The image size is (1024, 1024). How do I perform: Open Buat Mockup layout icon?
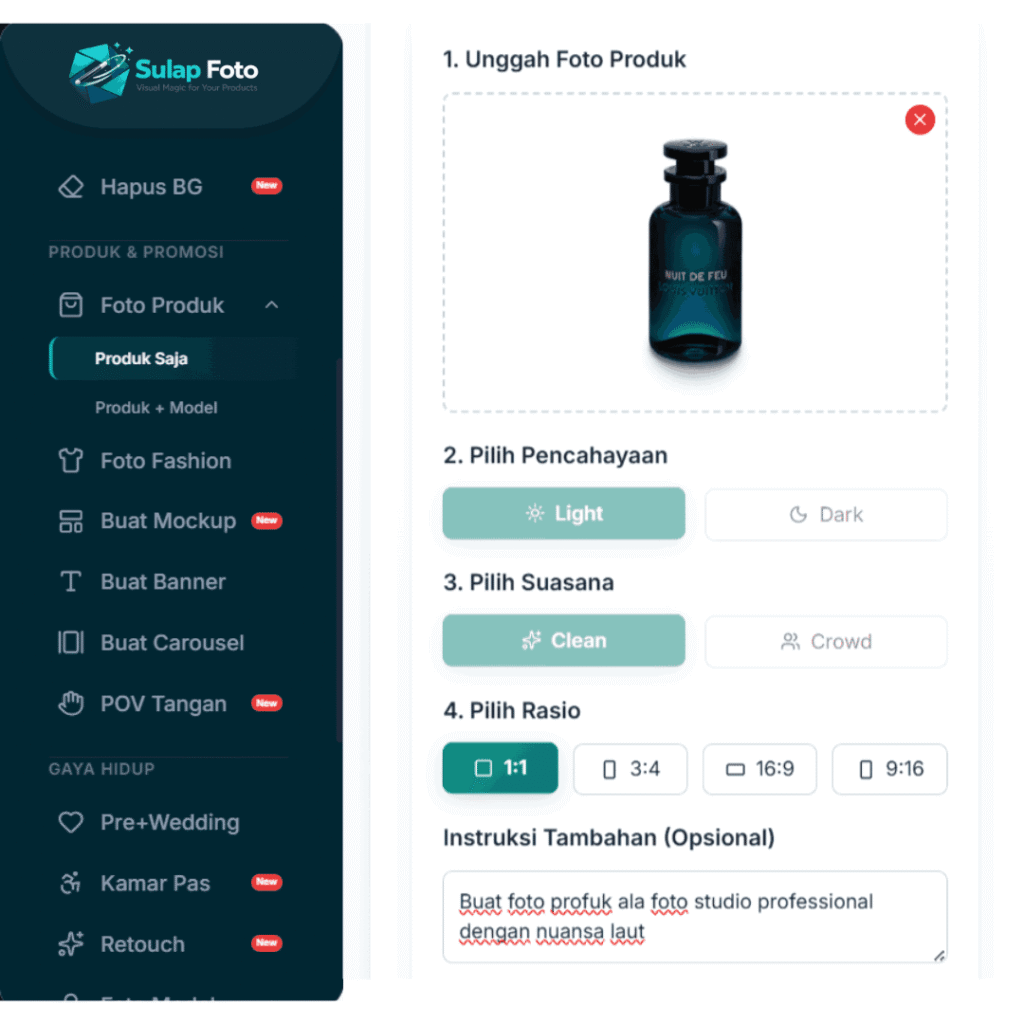pos(71,521)
